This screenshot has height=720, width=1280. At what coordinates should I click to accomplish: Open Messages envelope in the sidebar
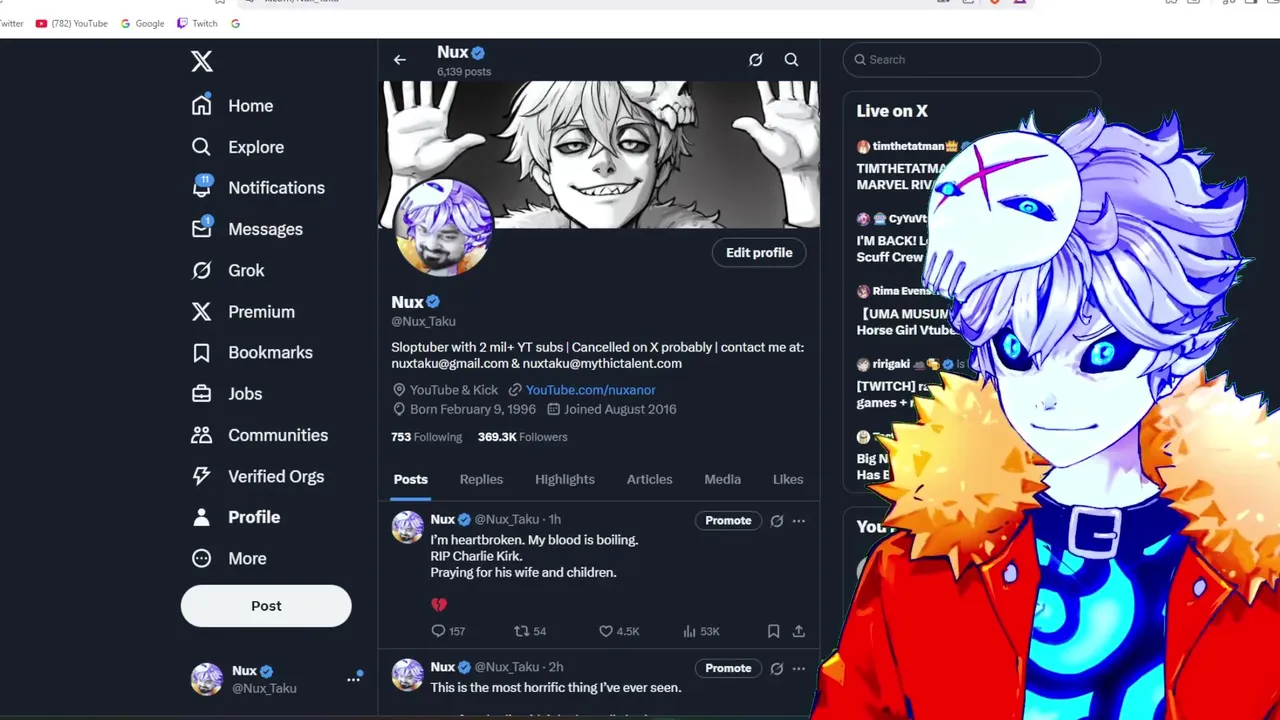click(x=202, y=228)
